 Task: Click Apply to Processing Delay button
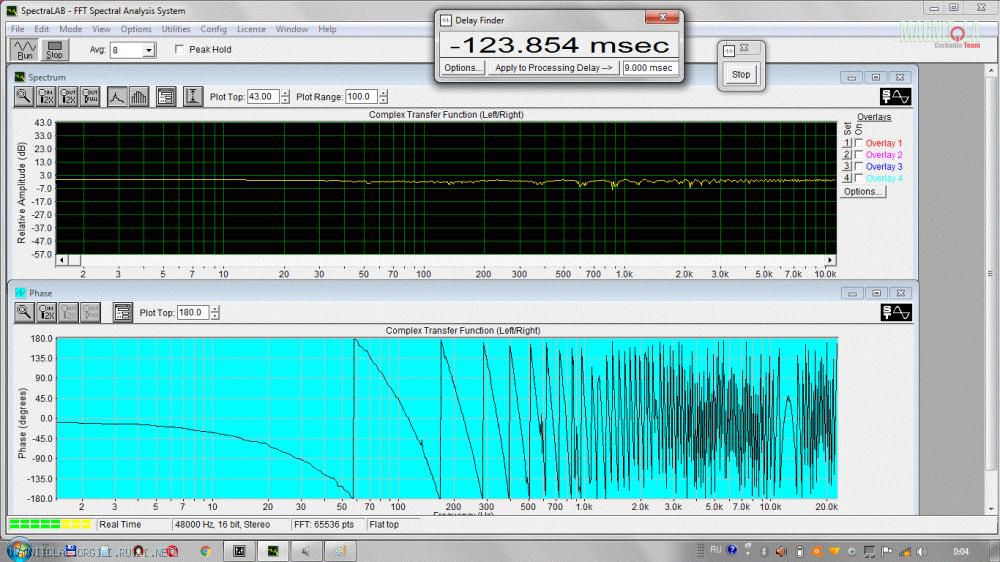tap(554, 68)
